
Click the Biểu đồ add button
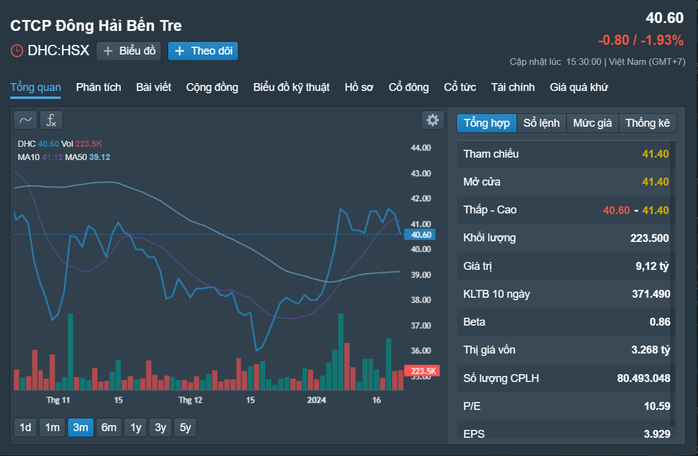tap(129, 51)
